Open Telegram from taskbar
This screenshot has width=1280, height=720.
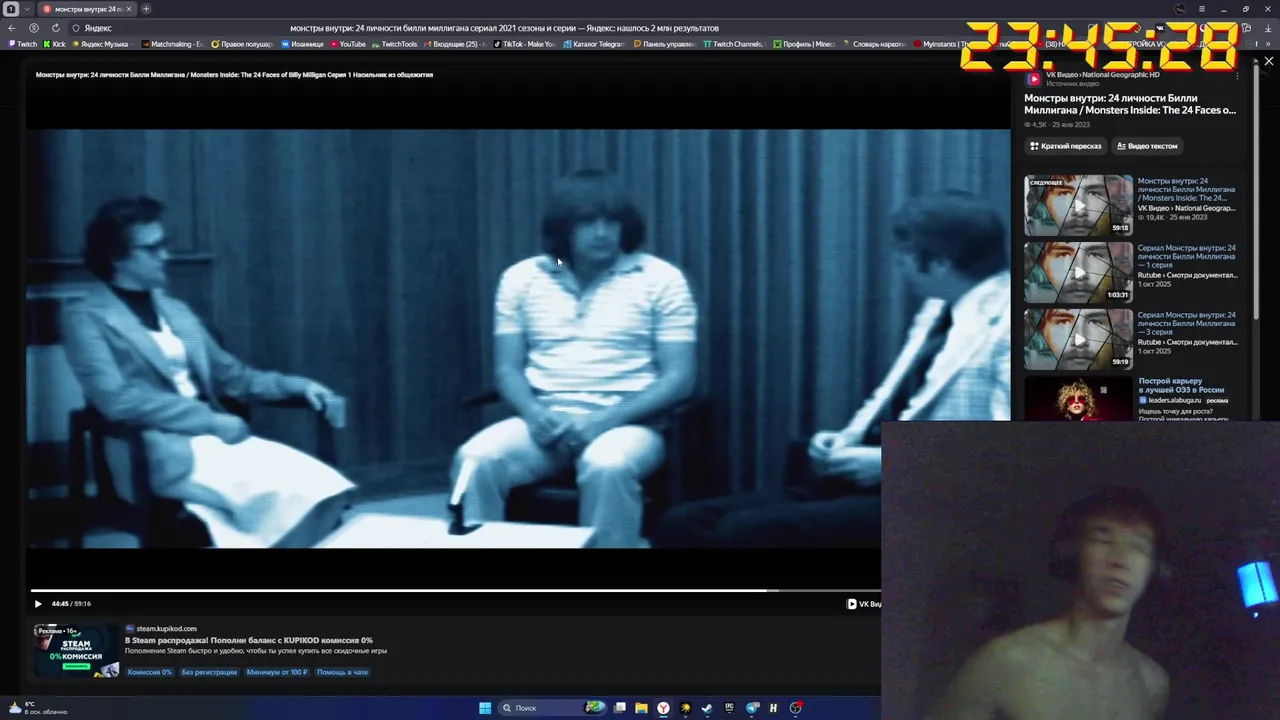point(752,708)
